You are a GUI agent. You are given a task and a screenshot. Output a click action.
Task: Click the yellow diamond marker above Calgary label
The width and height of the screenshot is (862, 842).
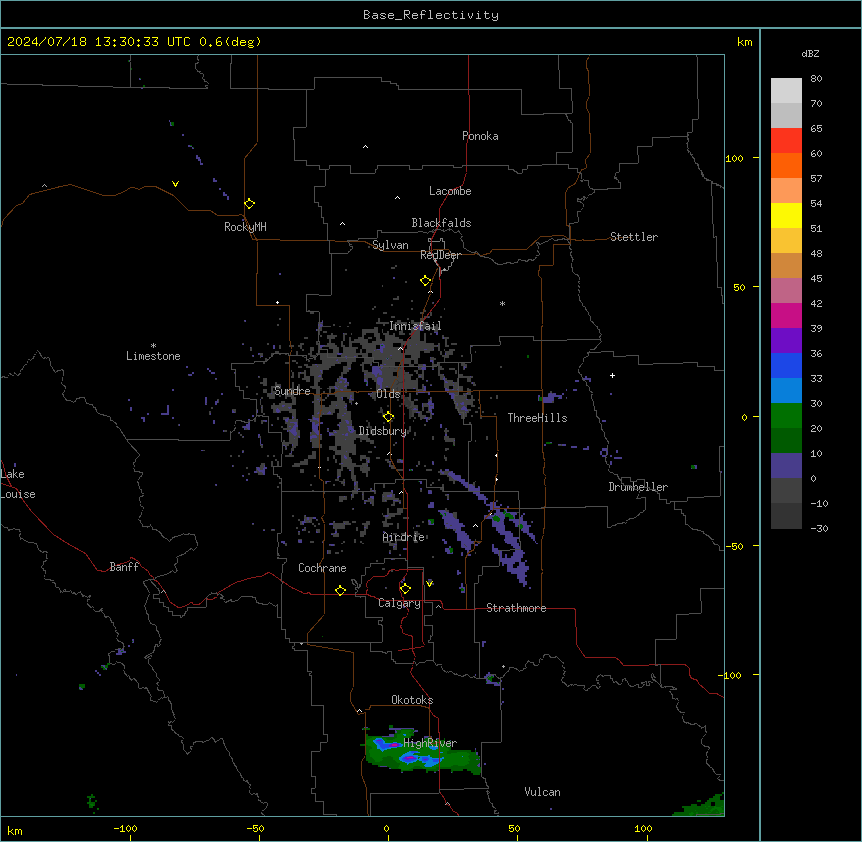point(405,589)
